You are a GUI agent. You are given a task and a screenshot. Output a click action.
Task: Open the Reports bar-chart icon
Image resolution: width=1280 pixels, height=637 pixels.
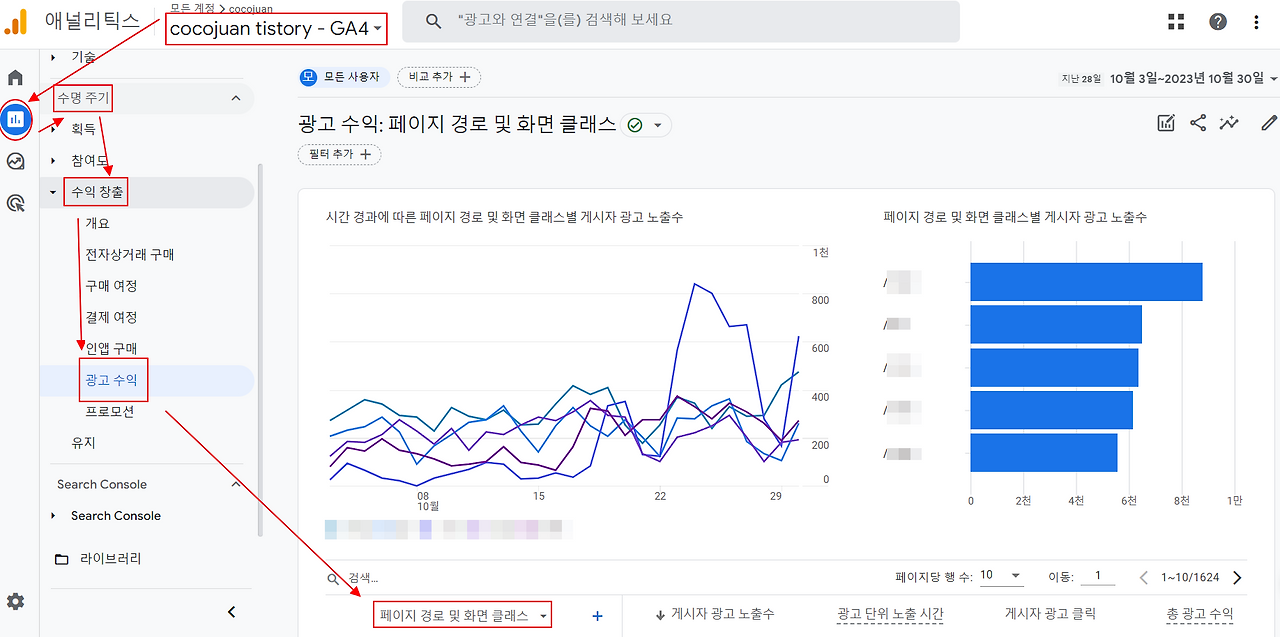[x=15, y=120]
